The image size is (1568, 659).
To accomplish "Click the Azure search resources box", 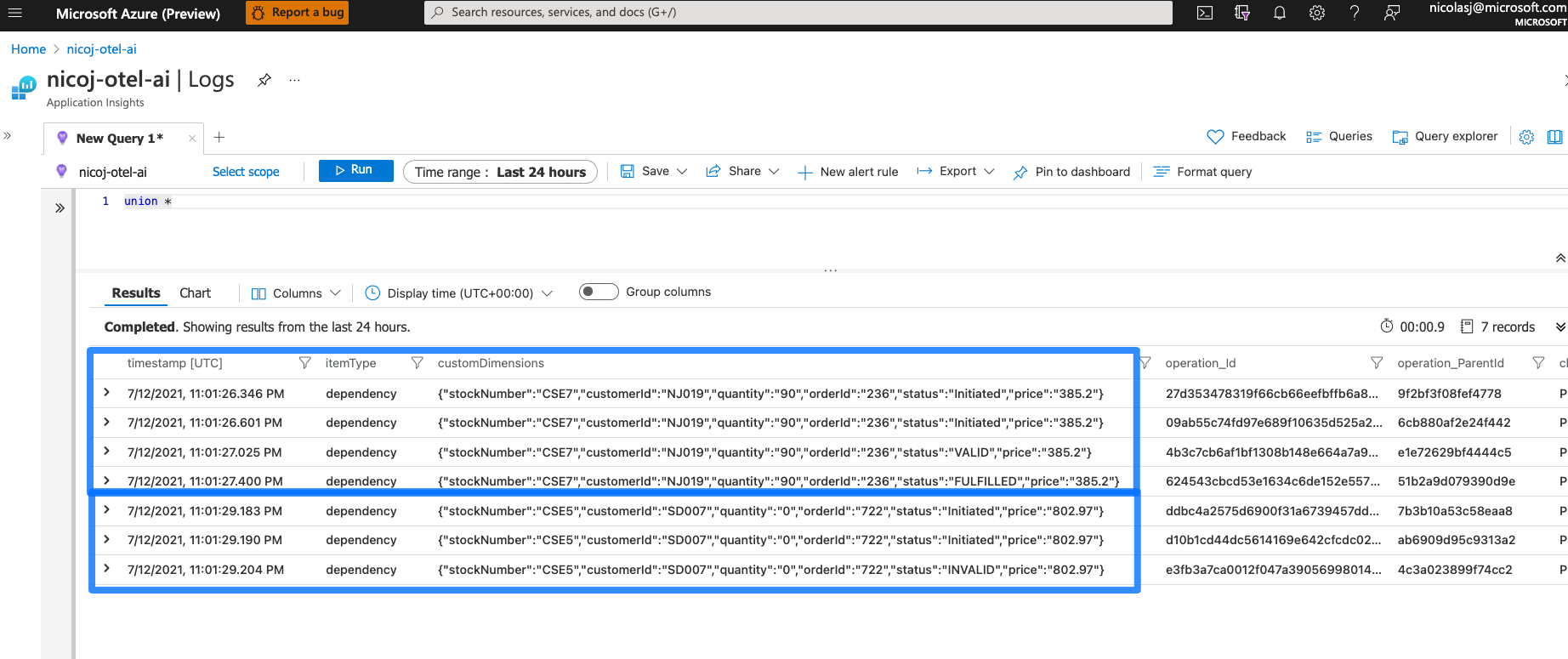I will tap(798, 13).
